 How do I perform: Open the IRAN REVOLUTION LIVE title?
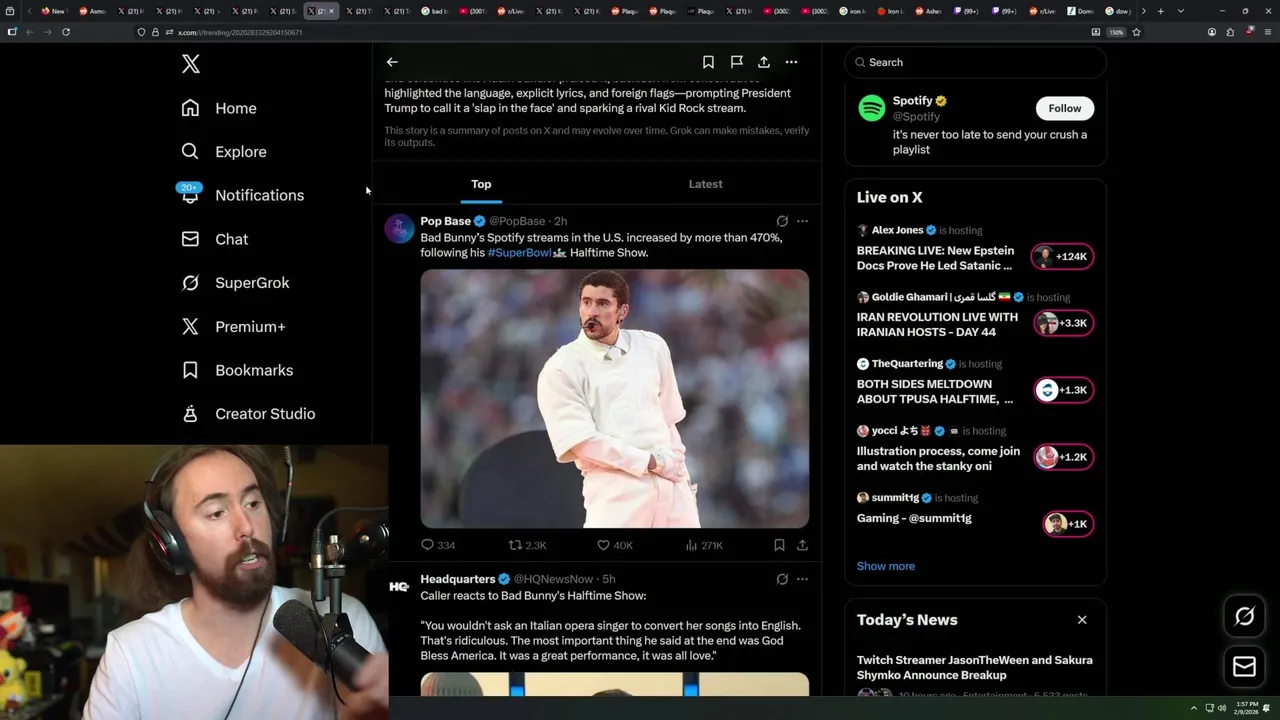point(937,324)
